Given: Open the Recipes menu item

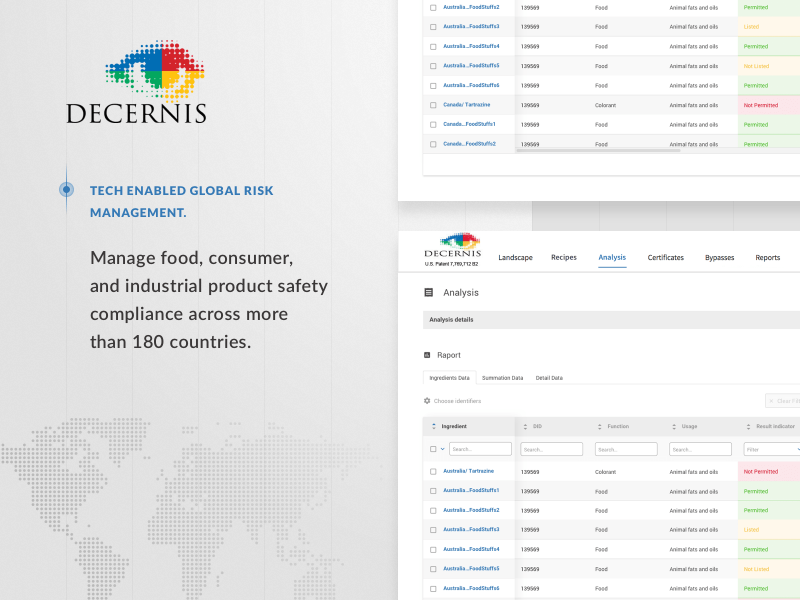Looking at the screenshot, I should [x=564, y=257].
